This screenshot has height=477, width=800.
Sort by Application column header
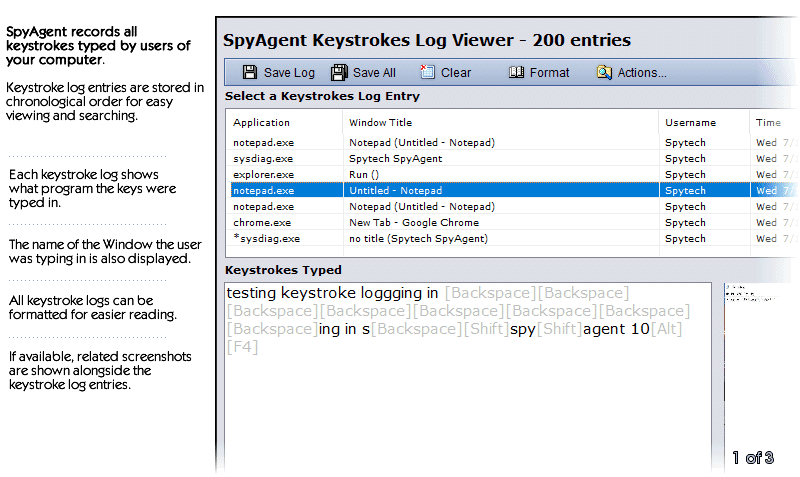pos(262,122)
